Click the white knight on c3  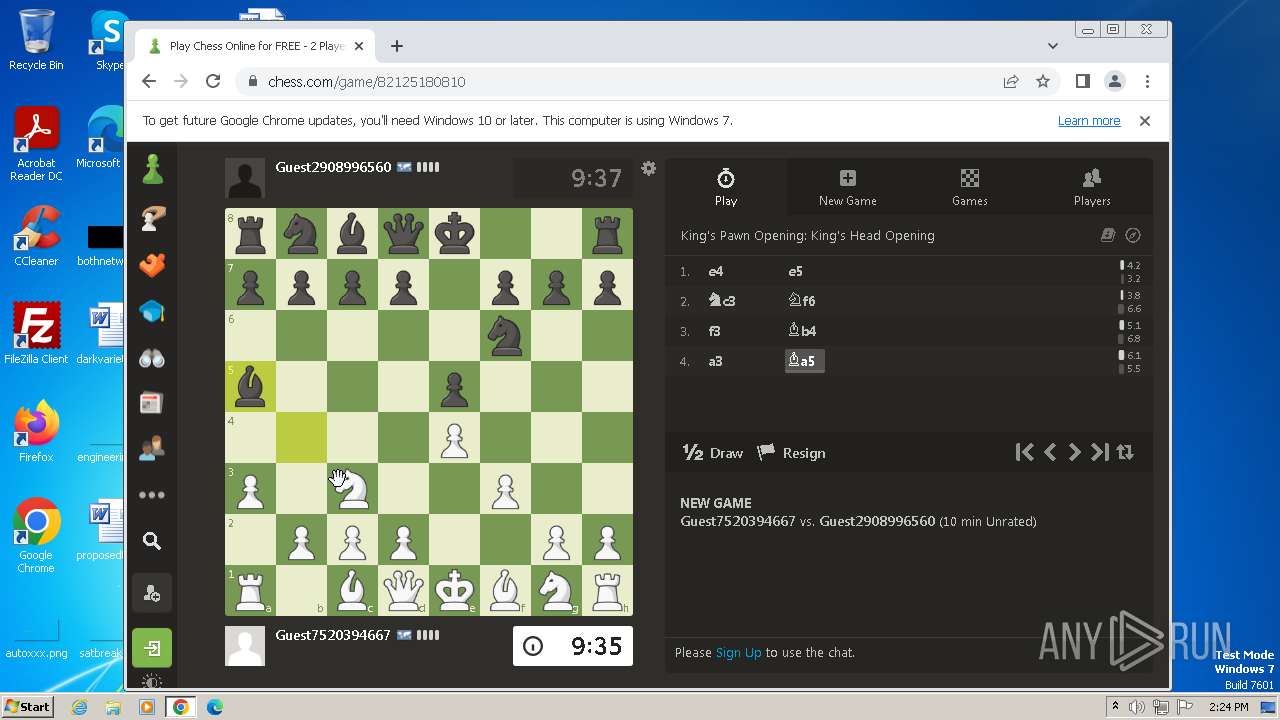tap(352, 488)
